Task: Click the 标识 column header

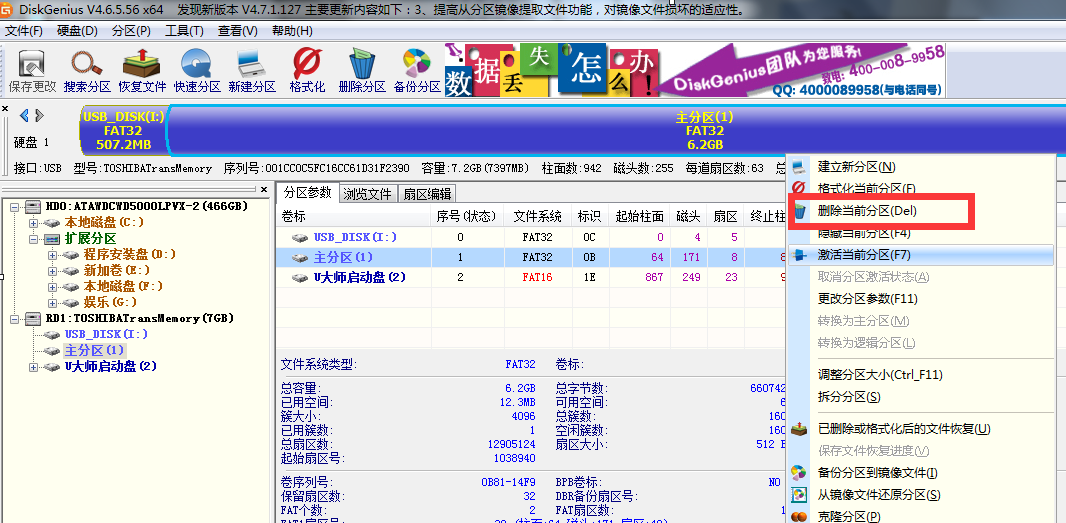Action: point(589,216)
